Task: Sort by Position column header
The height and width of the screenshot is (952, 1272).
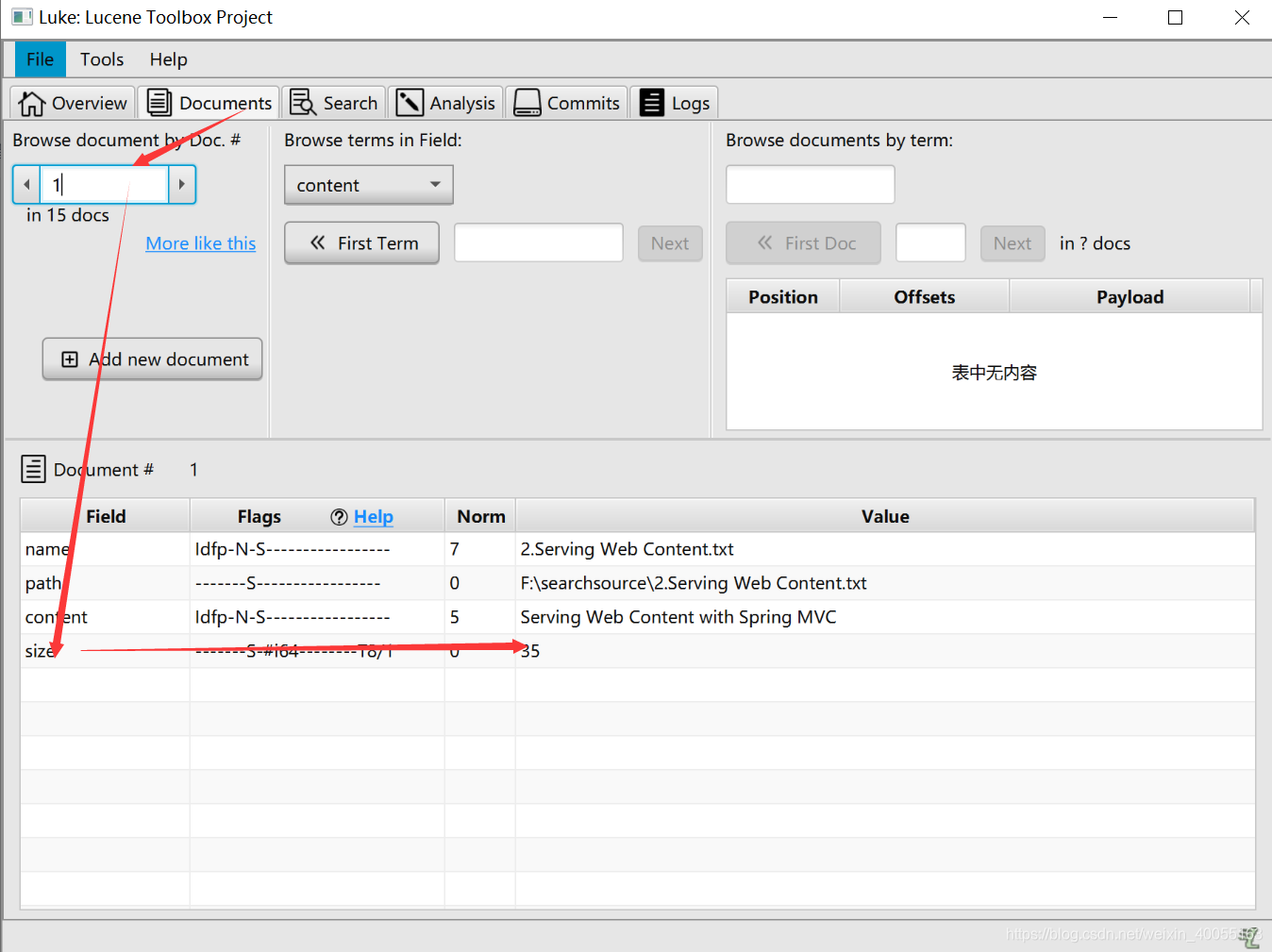Action: point(783,297)
